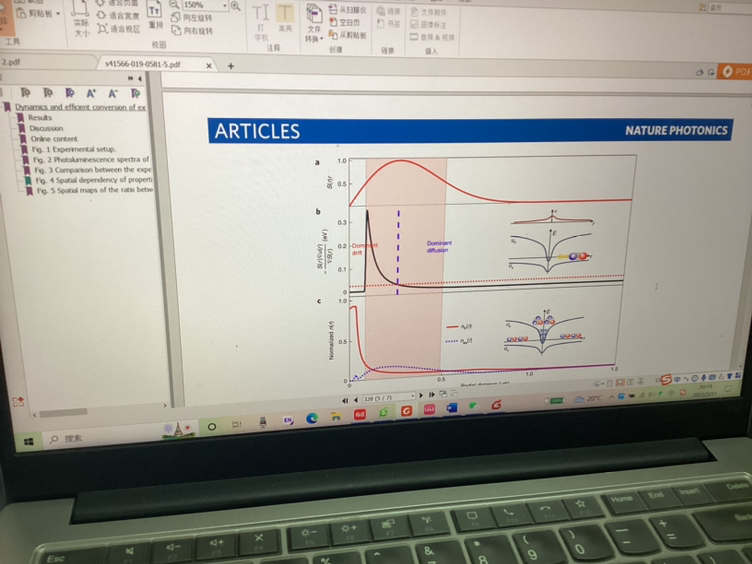Viewport: 752px width, 564px height.
Task: Open bookmark 'Dynamics and efficient conversion of ex'
Action: (80, 107)
